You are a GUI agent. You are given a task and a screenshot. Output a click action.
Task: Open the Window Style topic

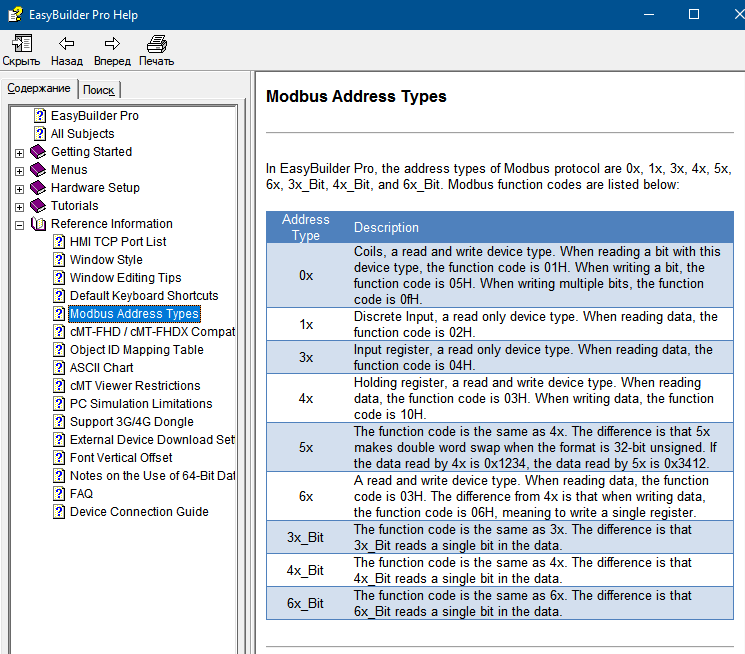click(106, 260)
